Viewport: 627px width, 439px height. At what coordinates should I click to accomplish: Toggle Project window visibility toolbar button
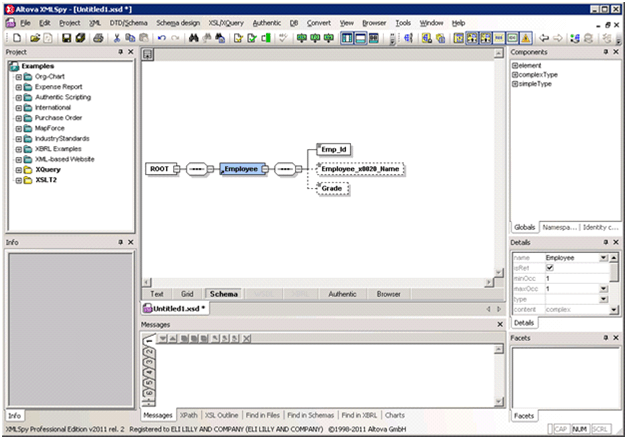(347, 38)
